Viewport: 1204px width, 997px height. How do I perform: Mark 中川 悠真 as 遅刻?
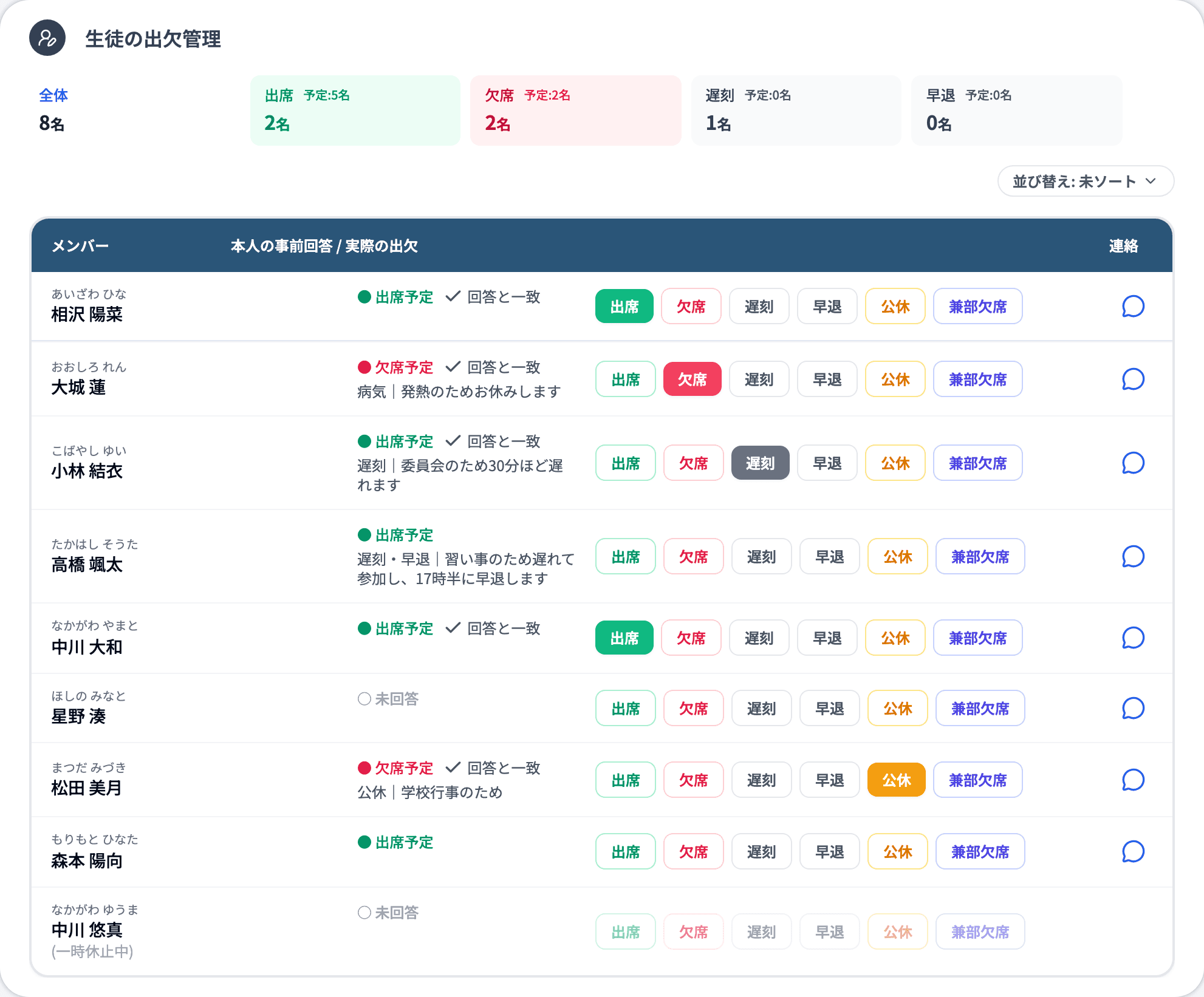click(762, 932)
